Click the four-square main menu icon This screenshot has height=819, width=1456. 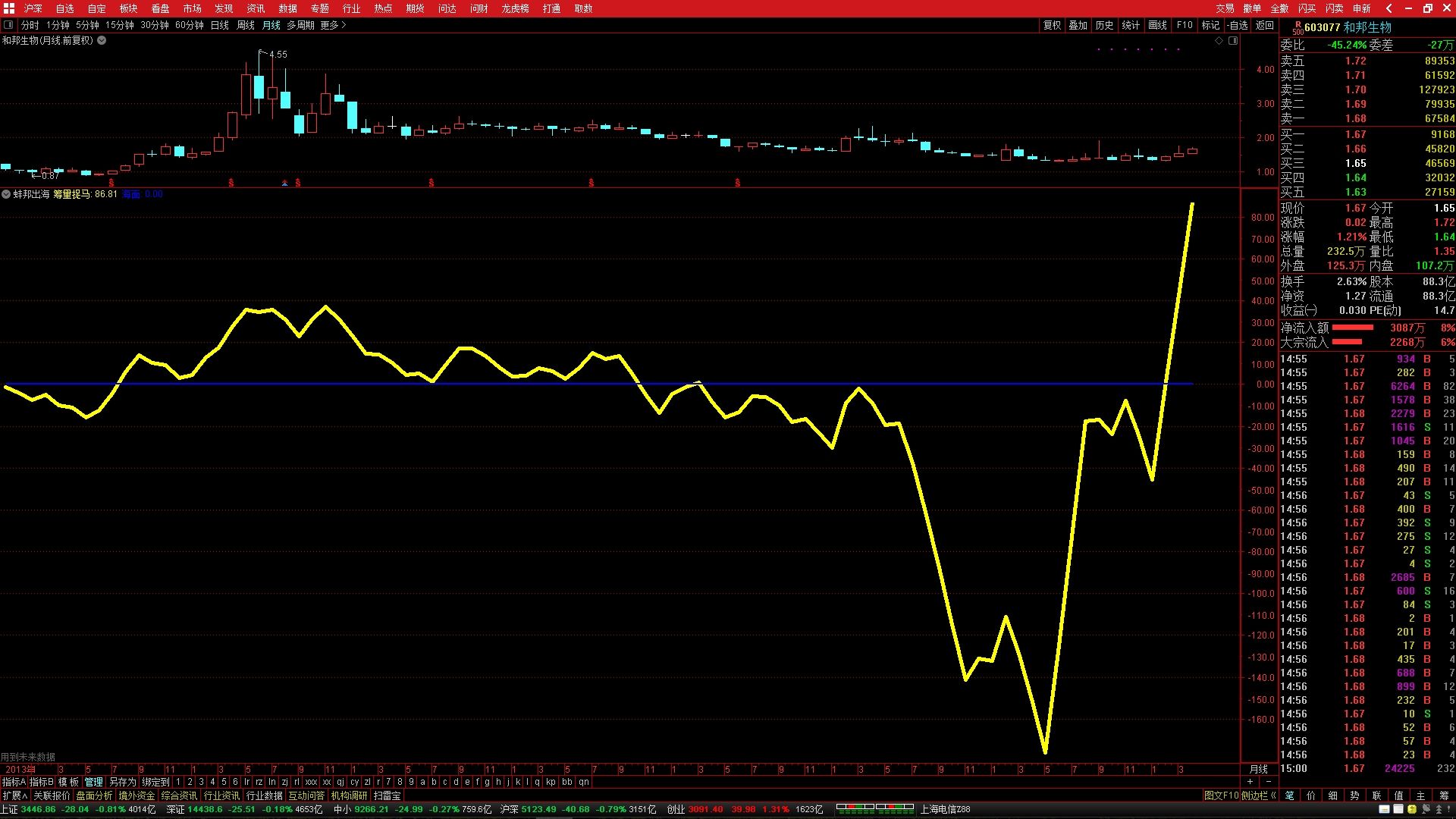[x=9, y=8]
